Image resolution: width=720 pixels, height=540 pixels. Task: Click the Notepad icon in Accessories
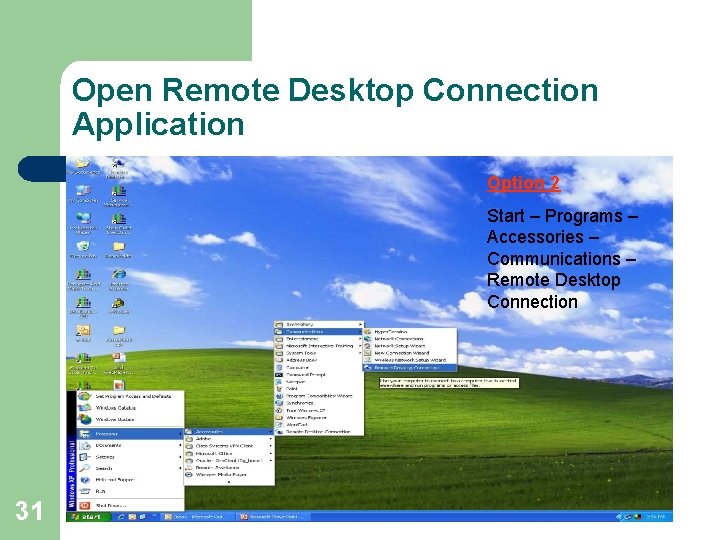[x=279, y=382]
